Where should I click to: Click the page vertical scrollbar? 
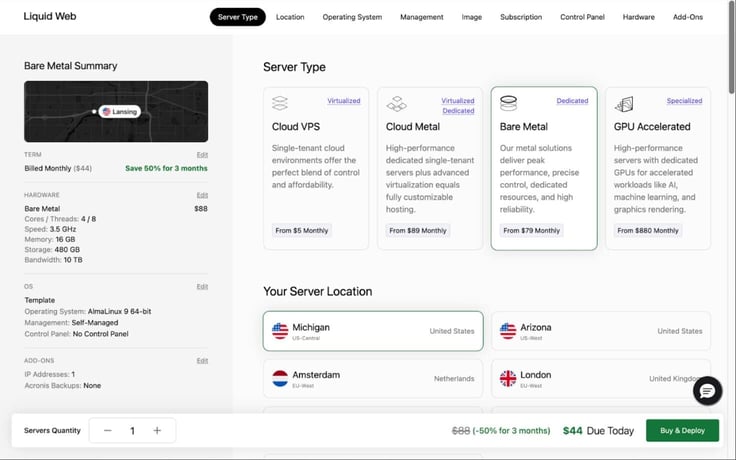(x=732, y=47)
